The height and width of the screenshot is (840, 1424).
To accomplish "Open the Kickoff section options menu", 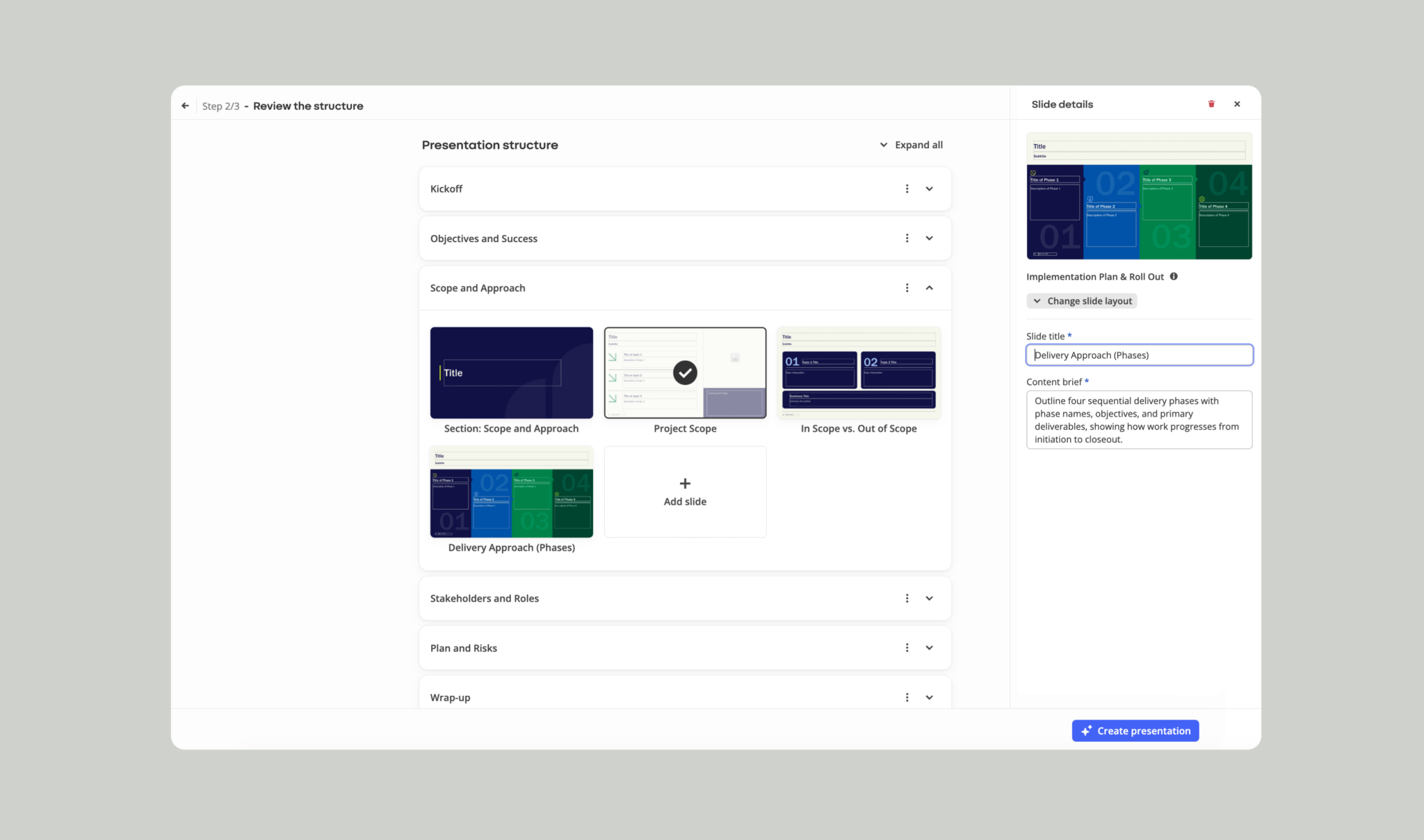I will (x=907, y=188).
